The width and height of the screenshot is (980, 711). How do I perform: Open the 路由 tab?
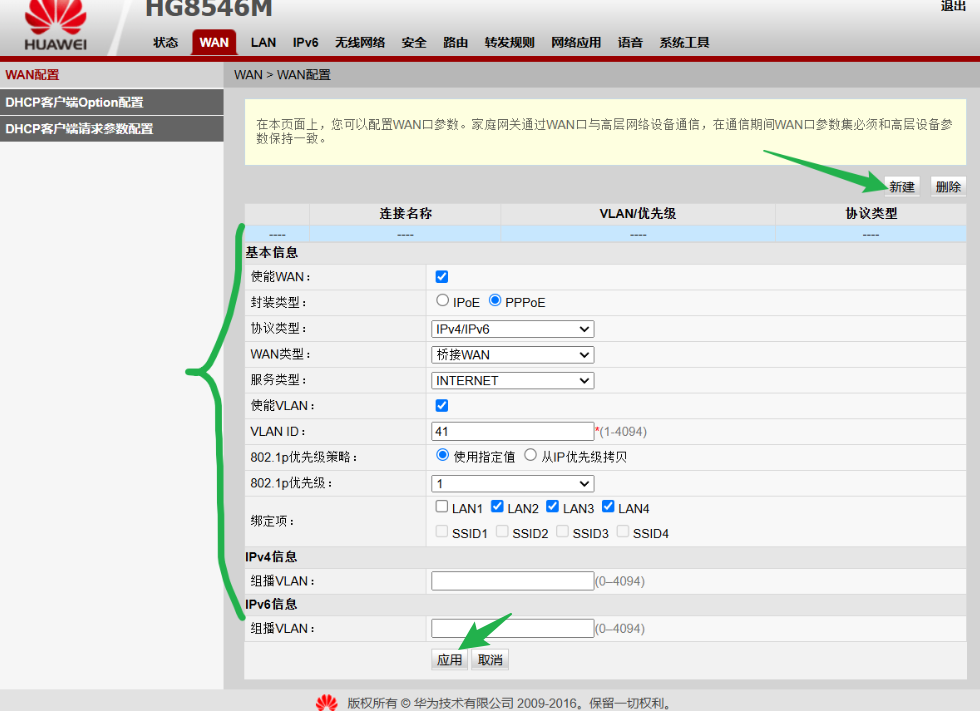pos(456,42)
